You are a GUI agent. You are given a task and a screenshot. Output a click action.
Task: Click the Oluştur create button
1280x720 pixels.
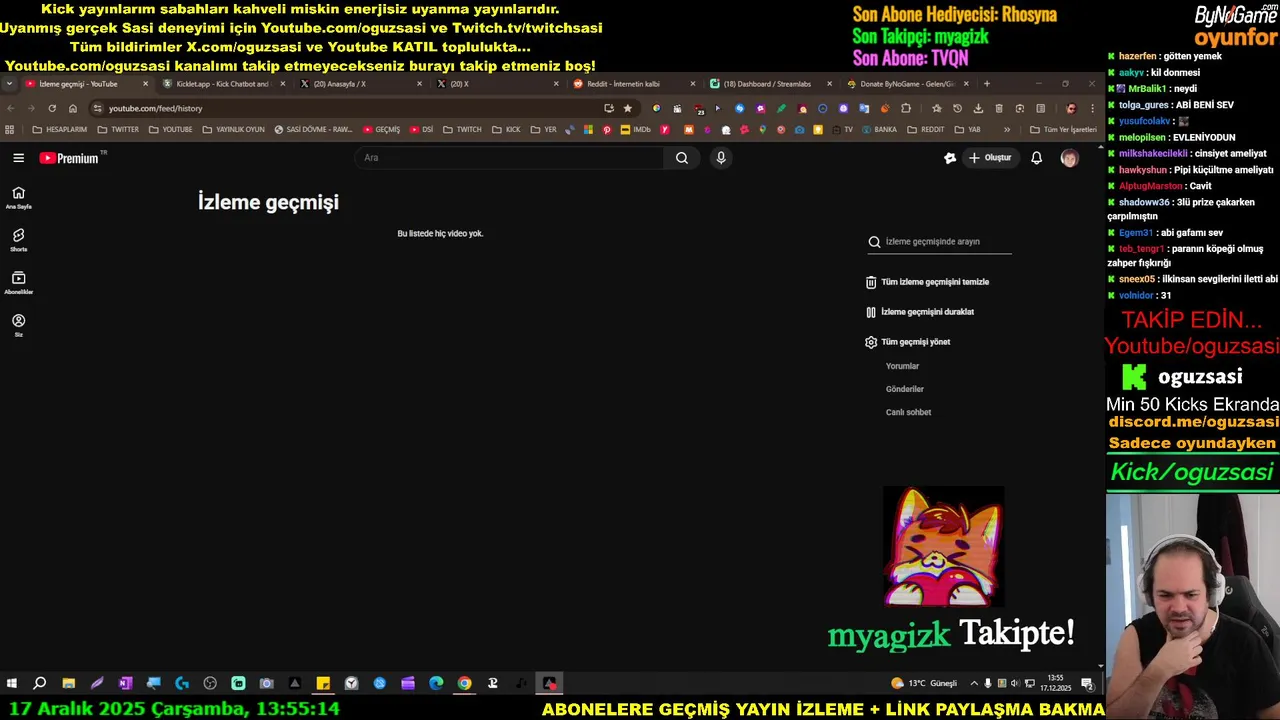click(x=990, y=158)
